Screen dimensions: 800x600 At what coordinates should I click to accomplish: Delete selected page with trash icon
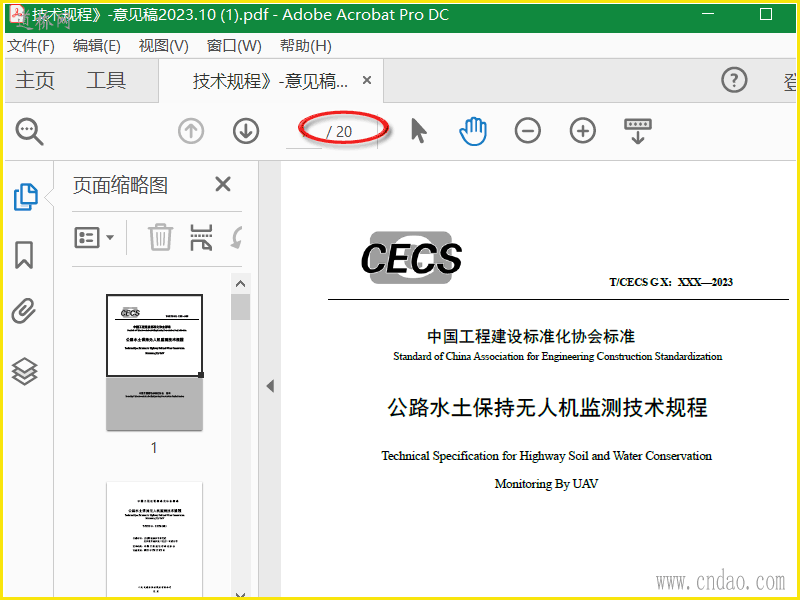pyautogui.click(x=160, y=237)
